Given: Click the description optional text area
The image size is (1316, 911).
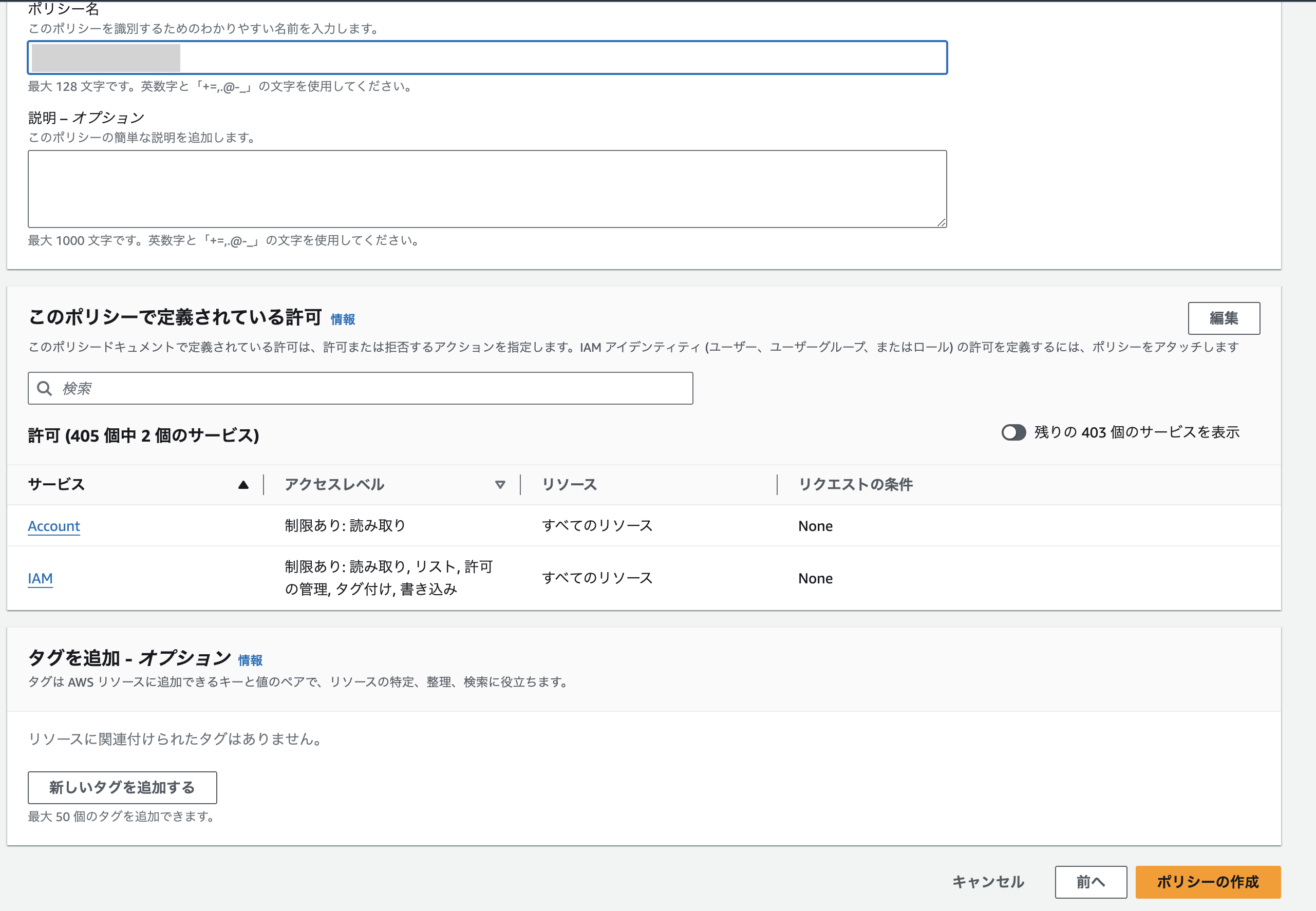Looking at the screenshot, I should [487, 189].
